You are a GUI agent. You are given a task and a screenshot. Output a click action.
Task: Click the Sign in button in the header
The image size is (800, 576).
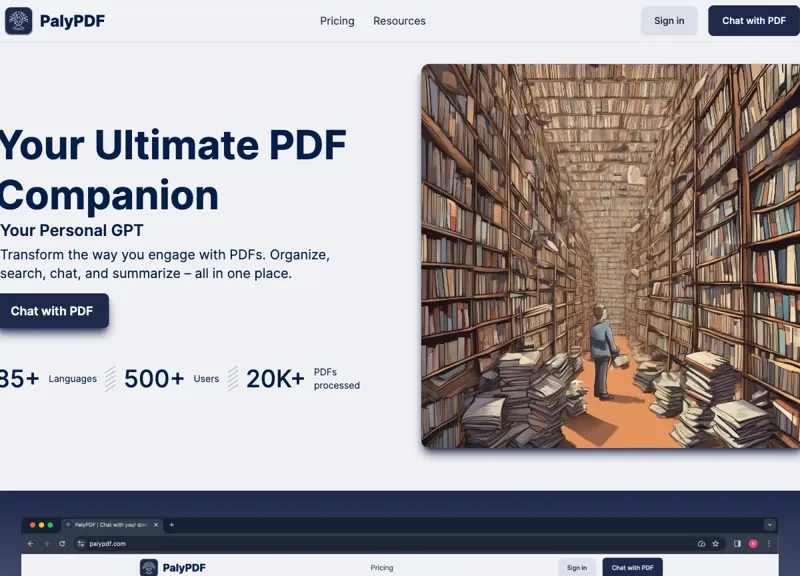click(x=668, y=20)
